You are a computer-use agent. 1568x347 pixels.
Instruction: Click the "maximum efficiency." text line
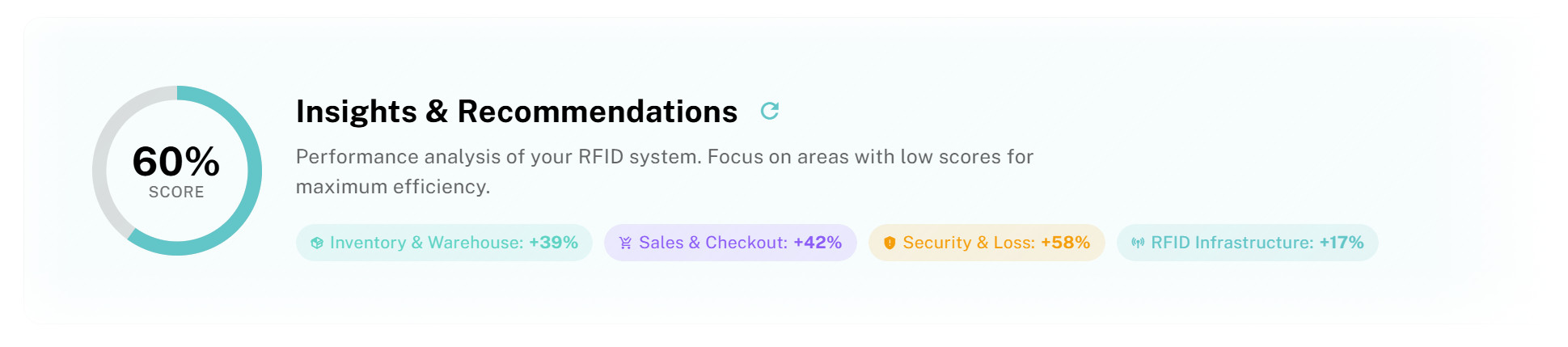pos(393,187)
